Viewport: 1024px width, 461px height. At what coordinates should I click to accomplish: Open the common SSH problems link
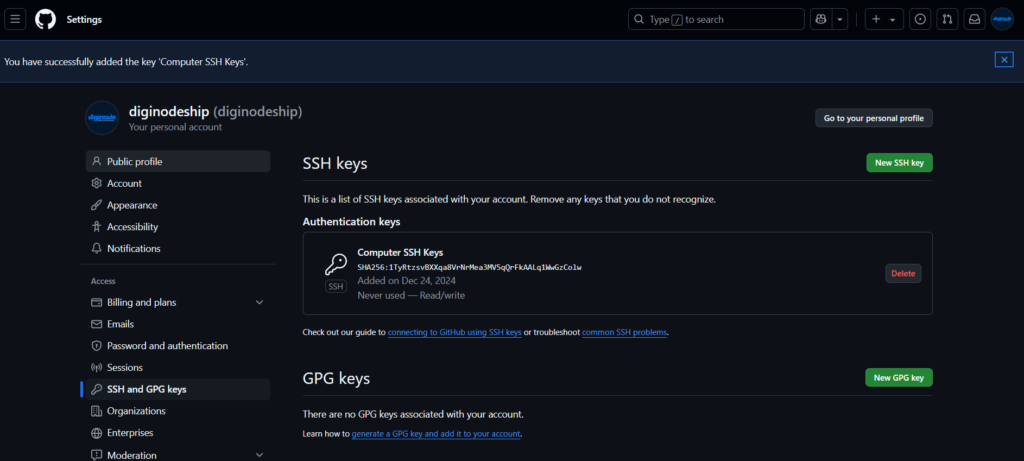tap(624, 332)
